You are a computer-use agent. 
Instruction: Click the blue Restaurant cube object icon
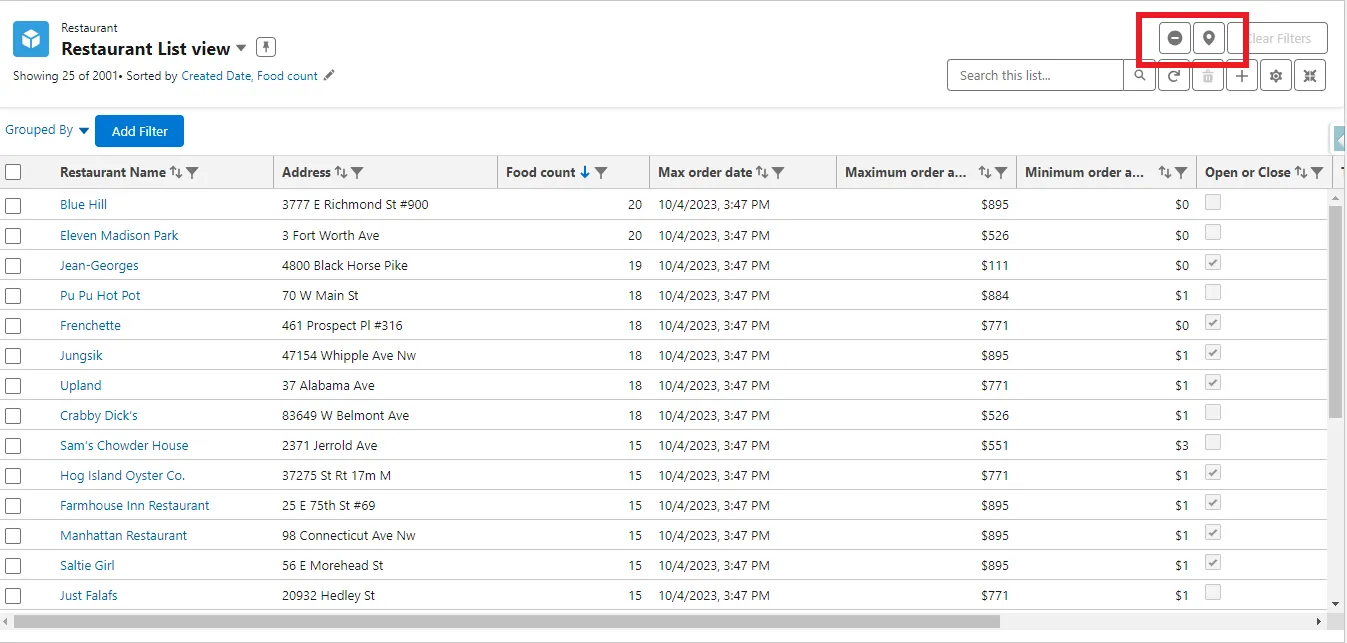pyautogui.click(x=31, y=39)
